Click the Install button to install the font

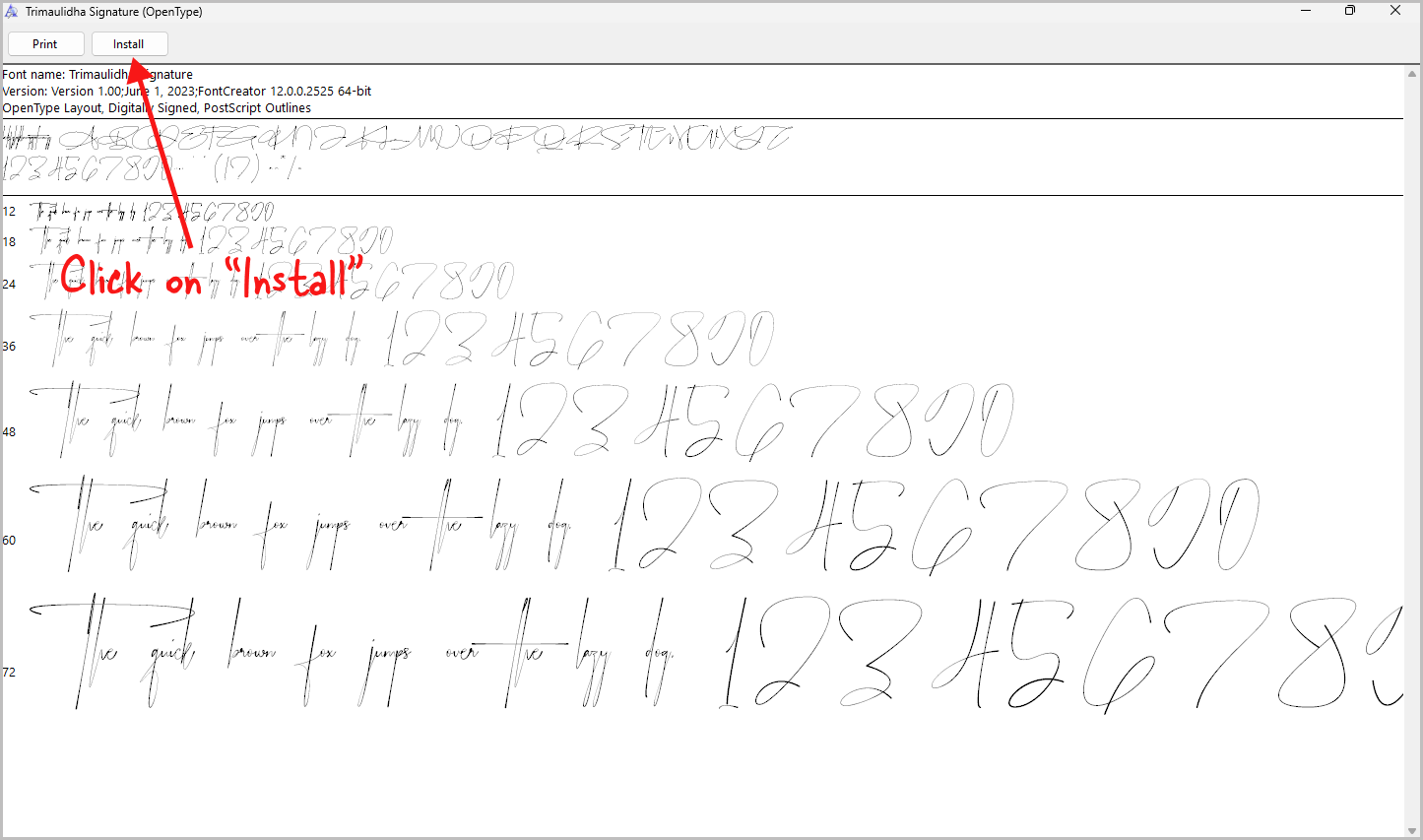tap(129, 43)
